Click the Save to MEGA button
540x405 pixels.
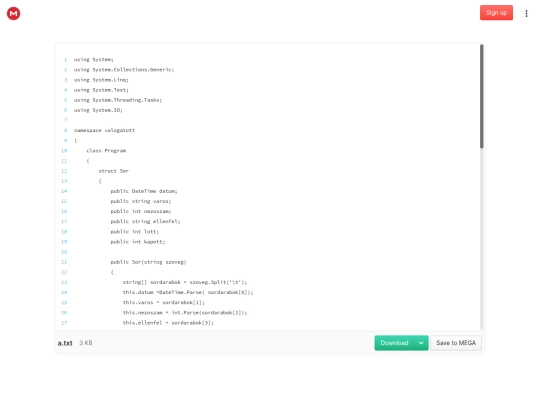[x=456, y=343]
